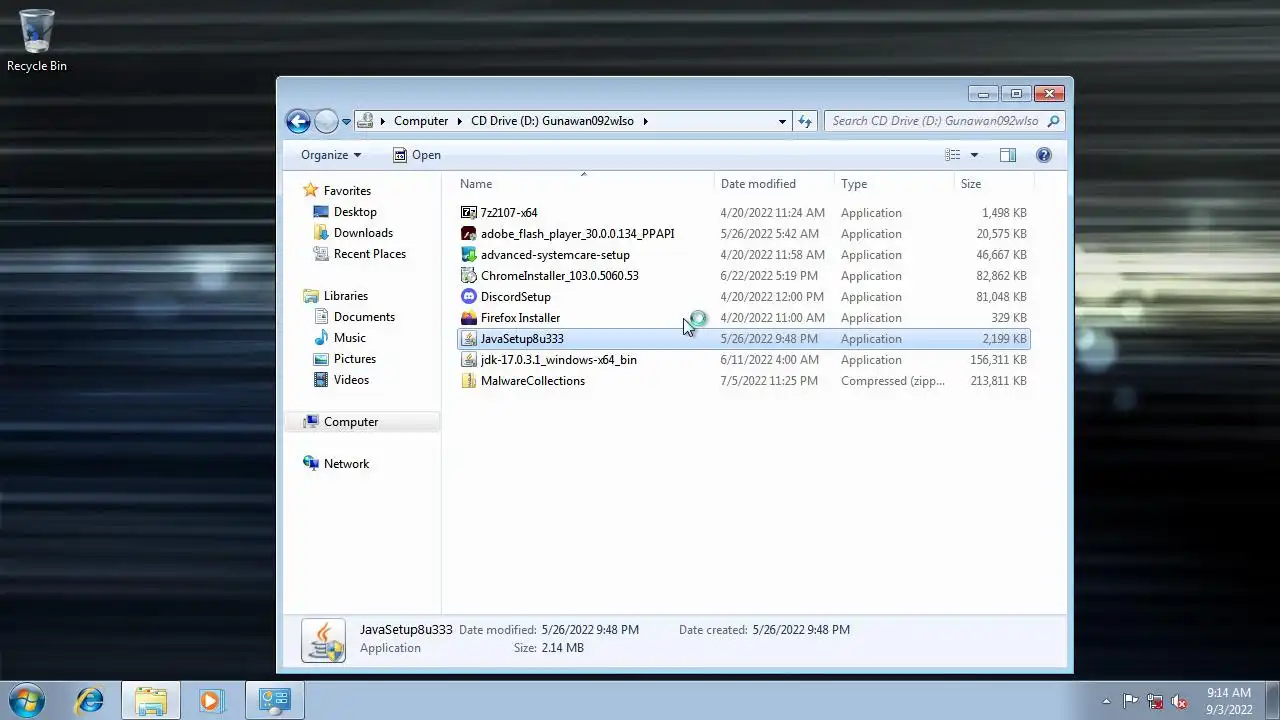Click the Open toolbar button
The width and height of the screenshot is (1280, 720).
[x=417, y=155]
